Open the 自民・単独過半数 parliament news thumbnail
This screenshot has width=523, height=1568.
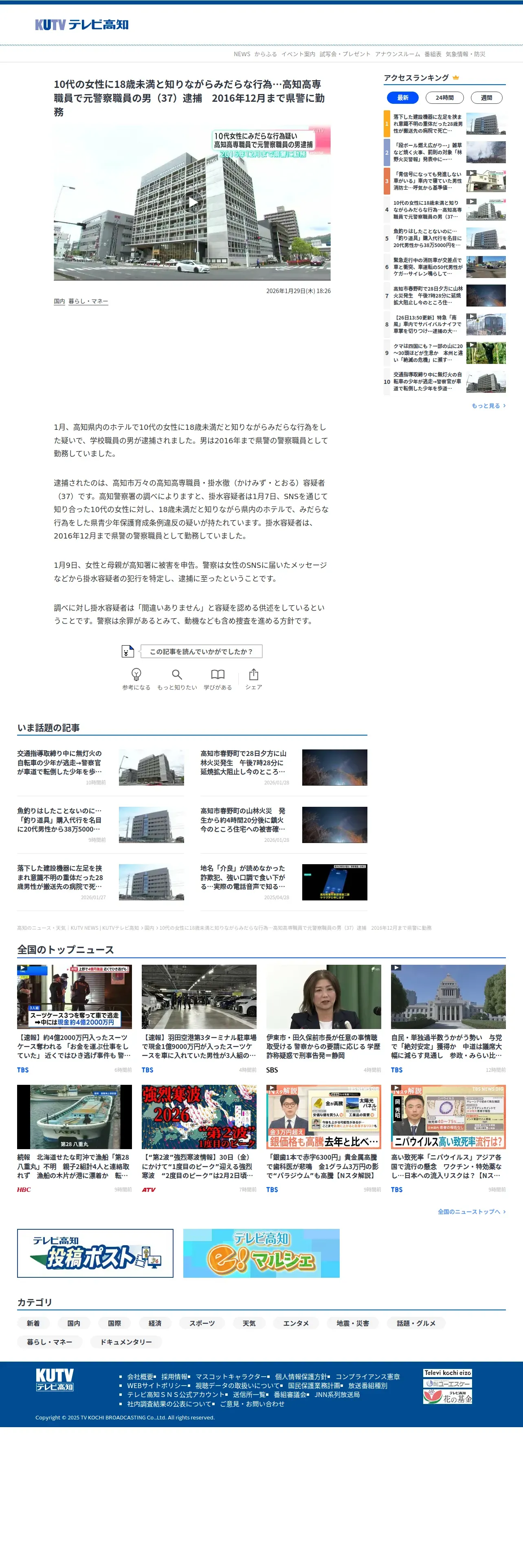(x=448, y=996)
